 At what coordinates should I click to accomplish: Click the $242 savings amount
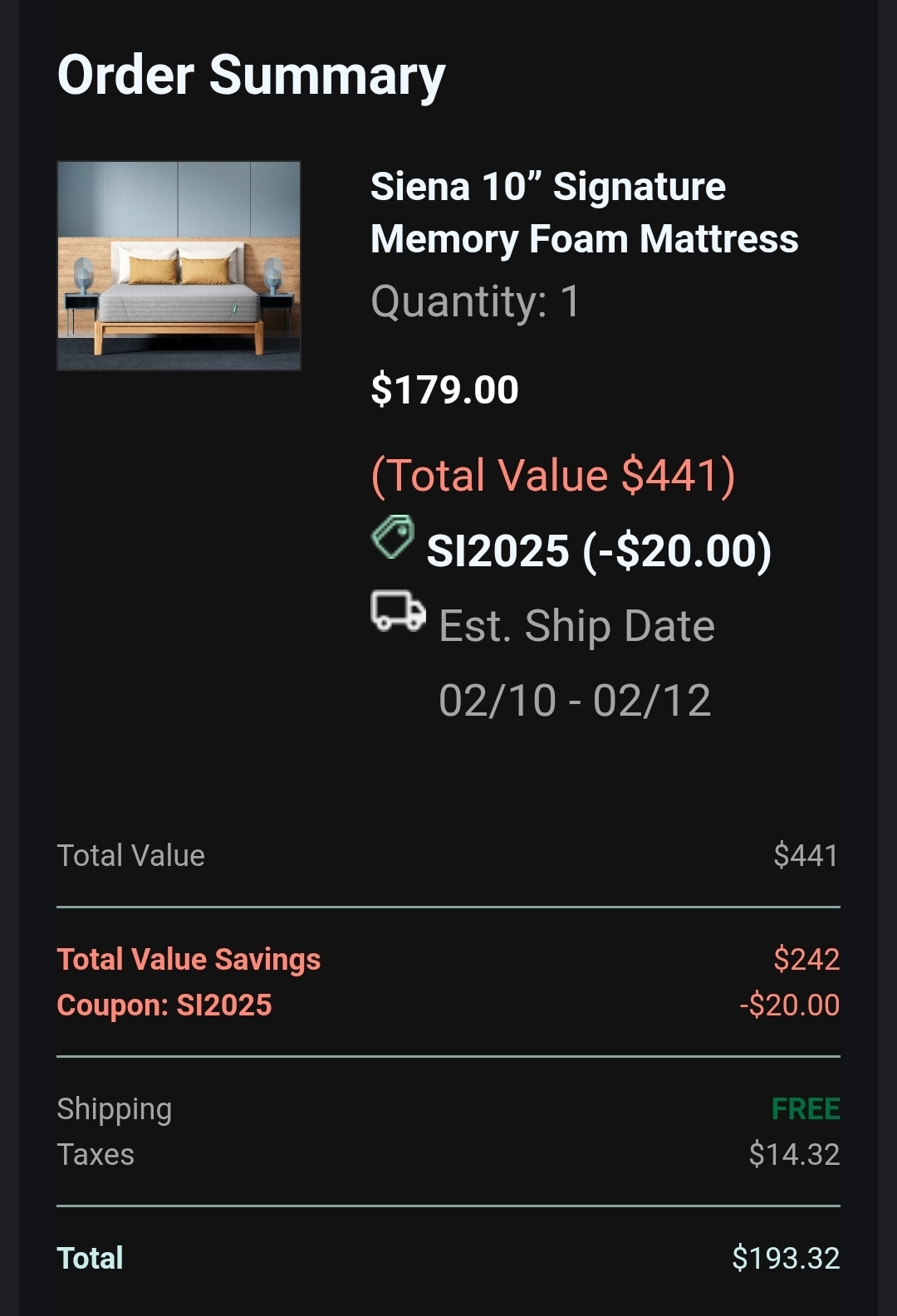pos(806,959)
